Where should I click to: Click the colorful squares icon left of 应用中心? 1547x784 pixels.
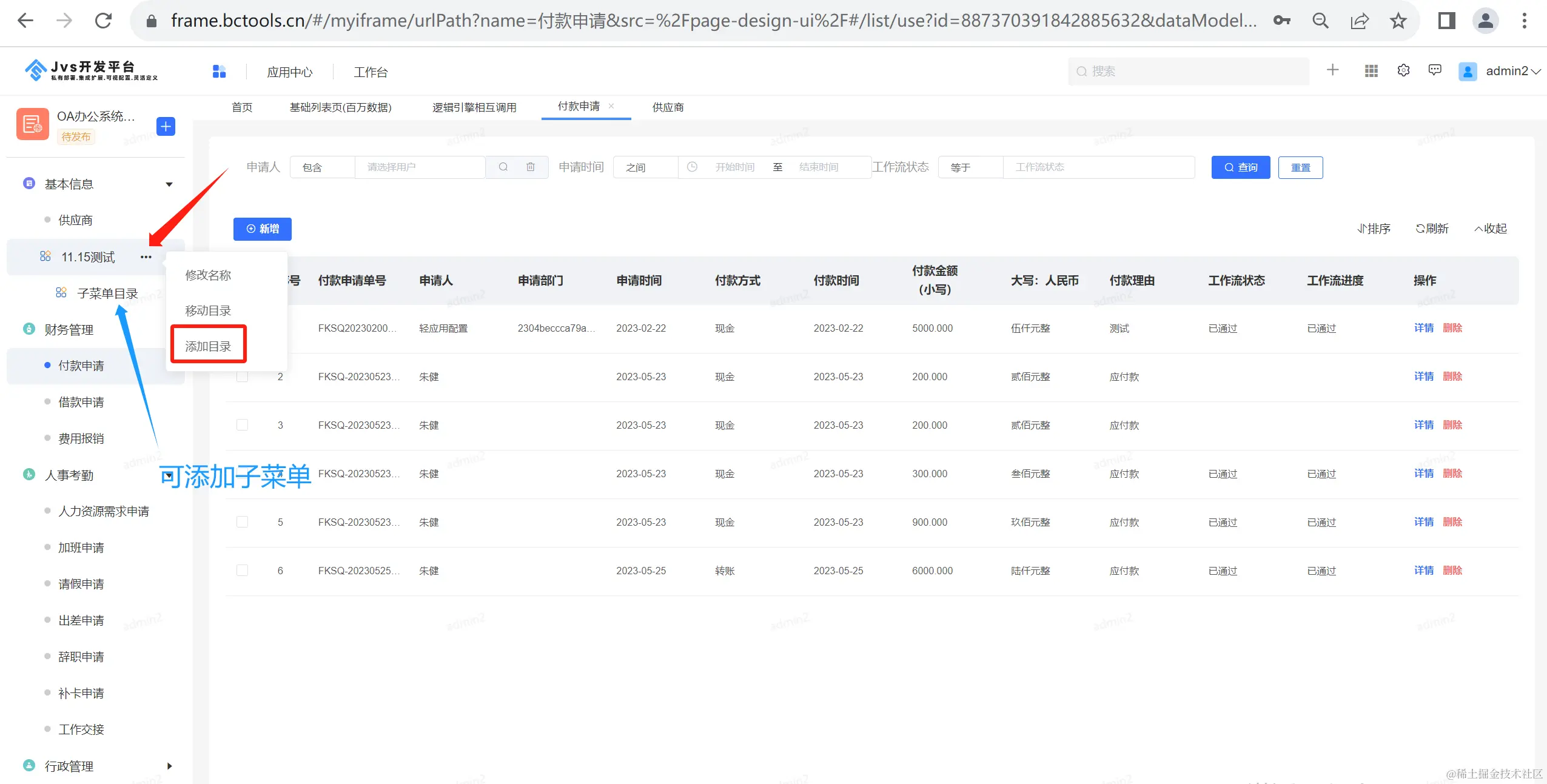(219, 72)
